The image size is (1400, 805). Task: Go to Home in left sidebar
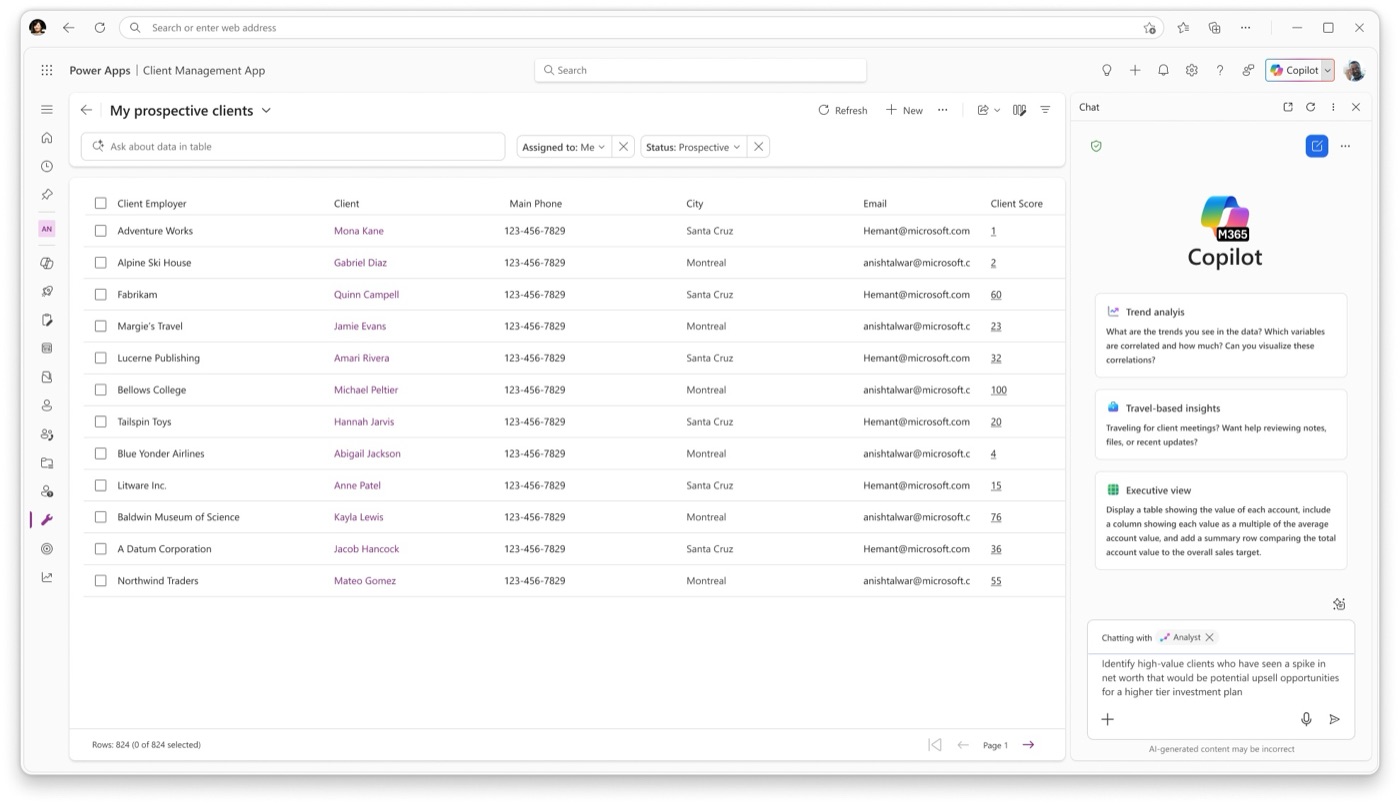tap(47, 138)
